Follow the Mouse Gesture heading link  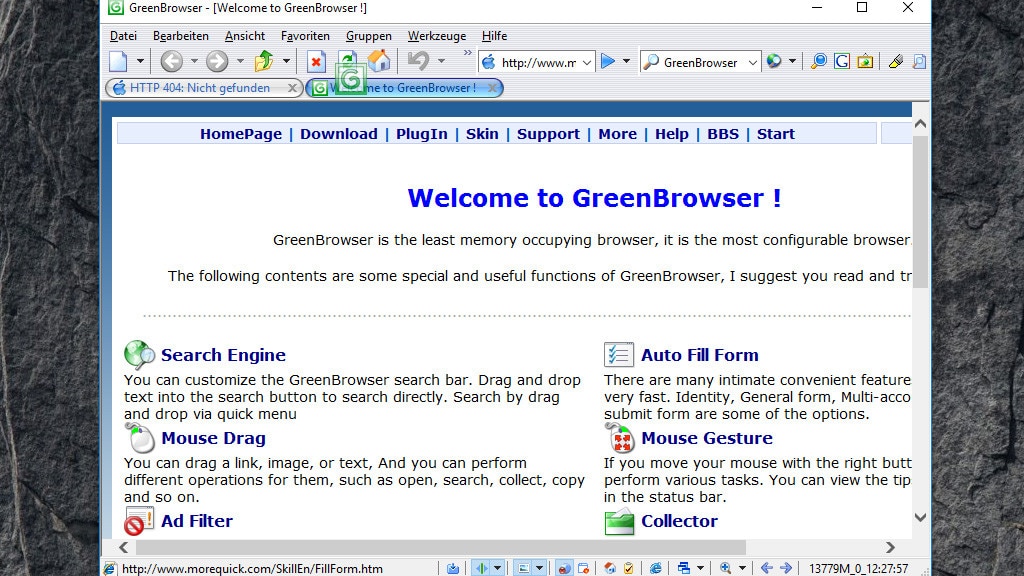[706, 438]
